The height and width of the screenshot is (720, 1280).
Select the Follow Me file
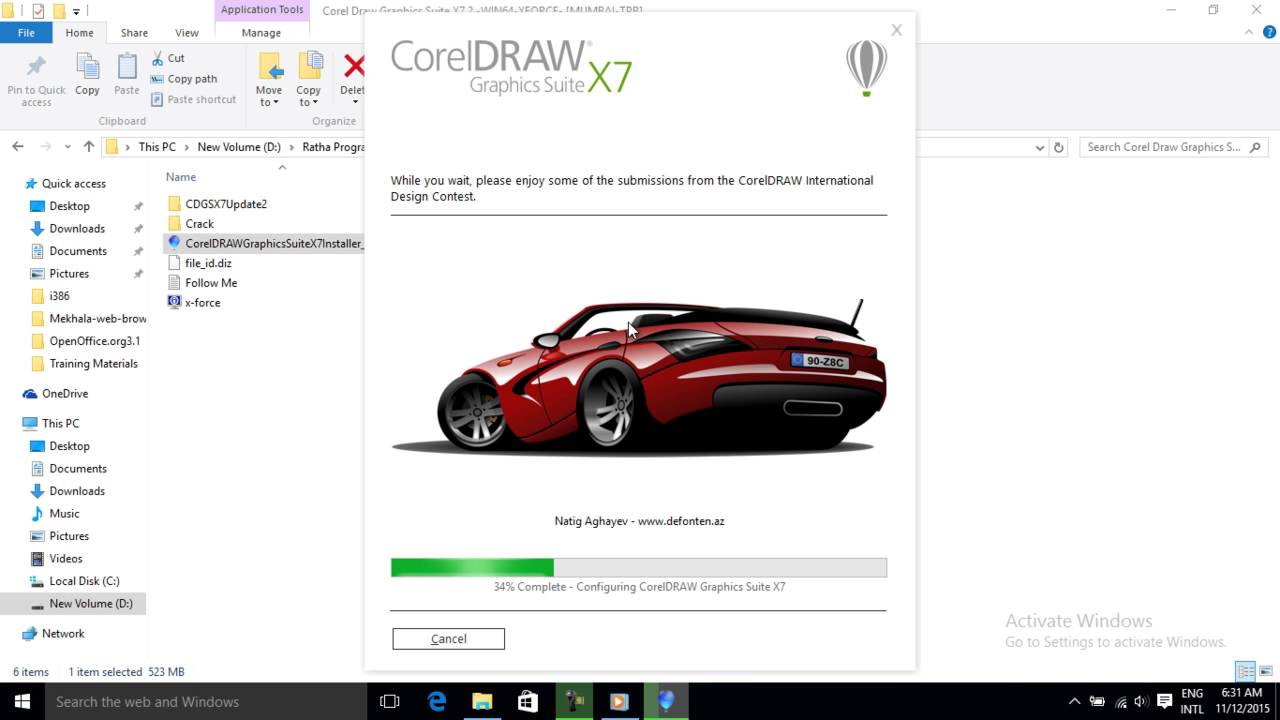[x=211, y=283]
